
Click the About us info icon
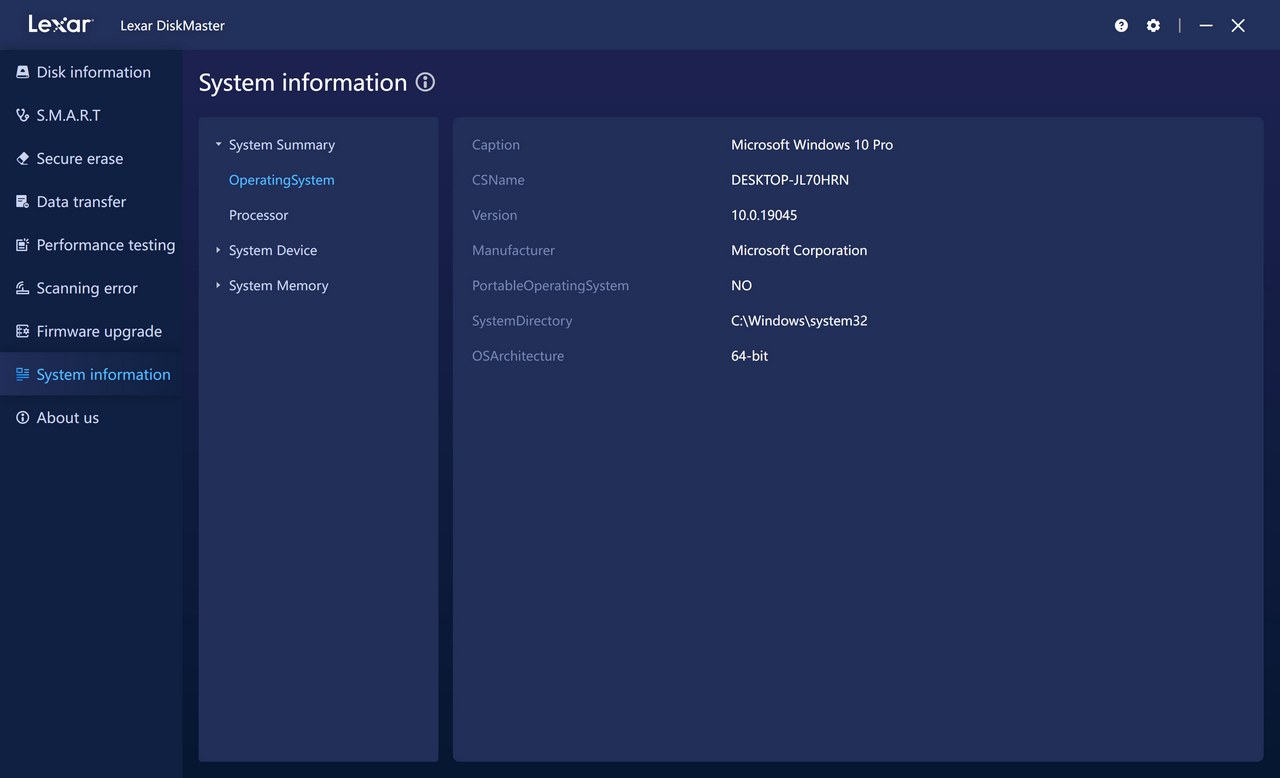22,418
